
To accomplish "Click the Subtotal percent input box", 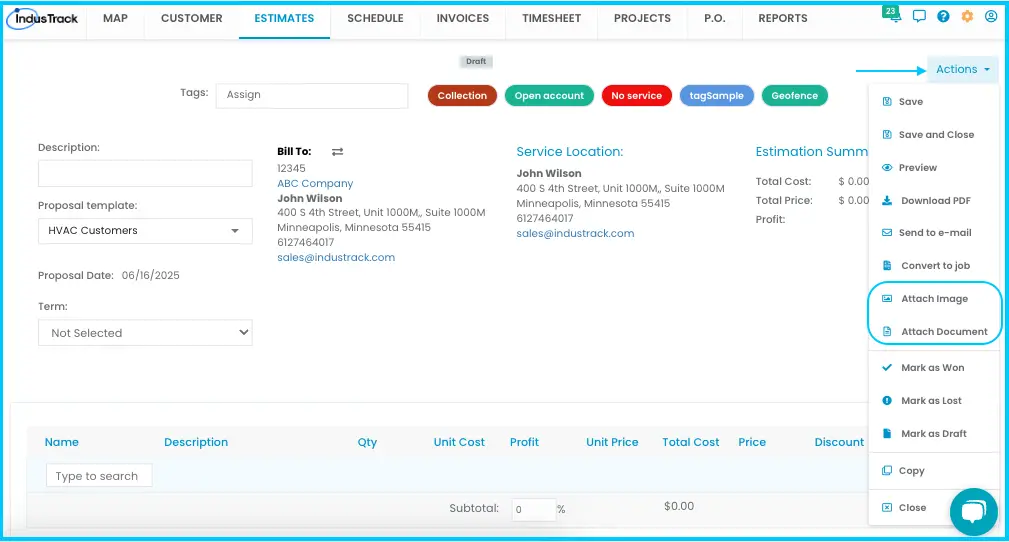I will [533, 509].
